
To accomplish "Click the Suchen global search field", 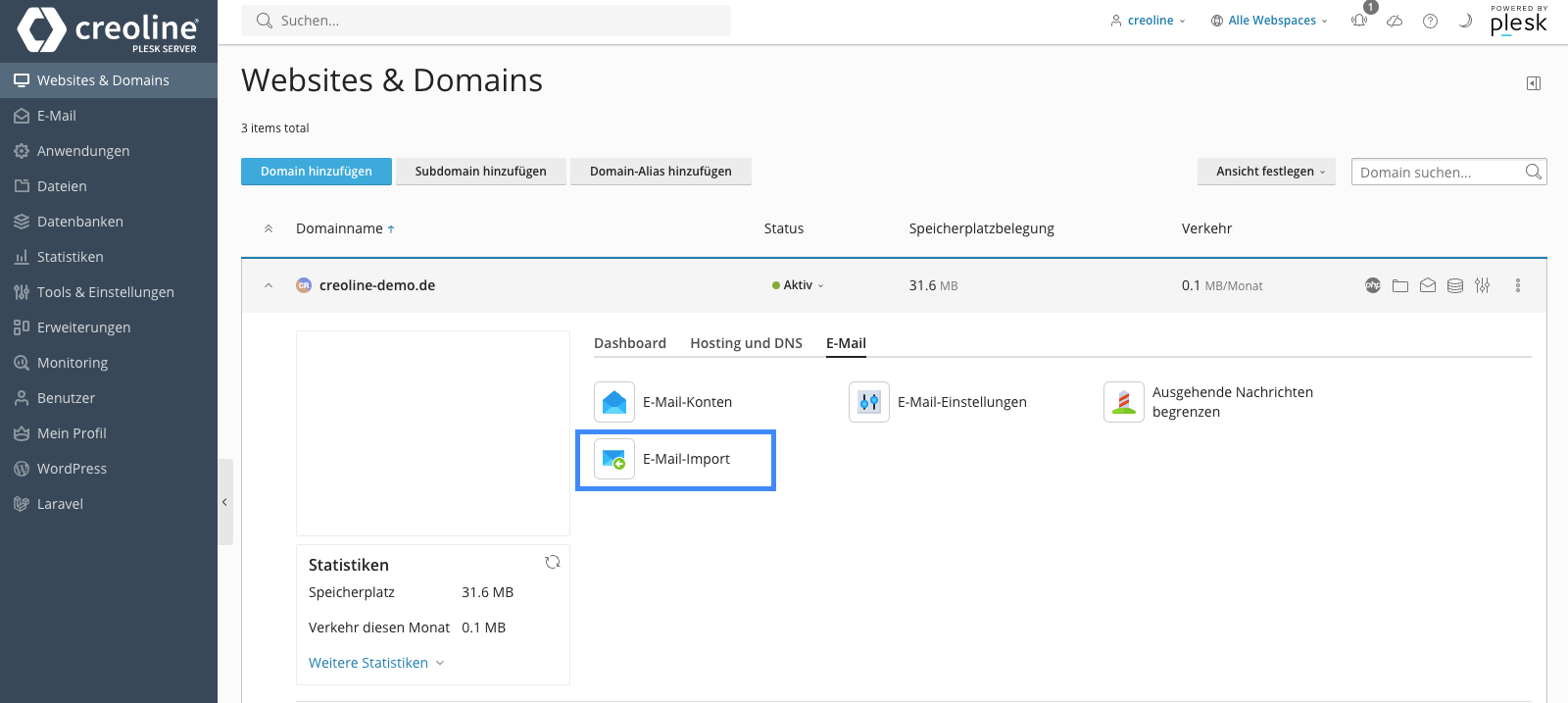I will click(x=486, y=21).
